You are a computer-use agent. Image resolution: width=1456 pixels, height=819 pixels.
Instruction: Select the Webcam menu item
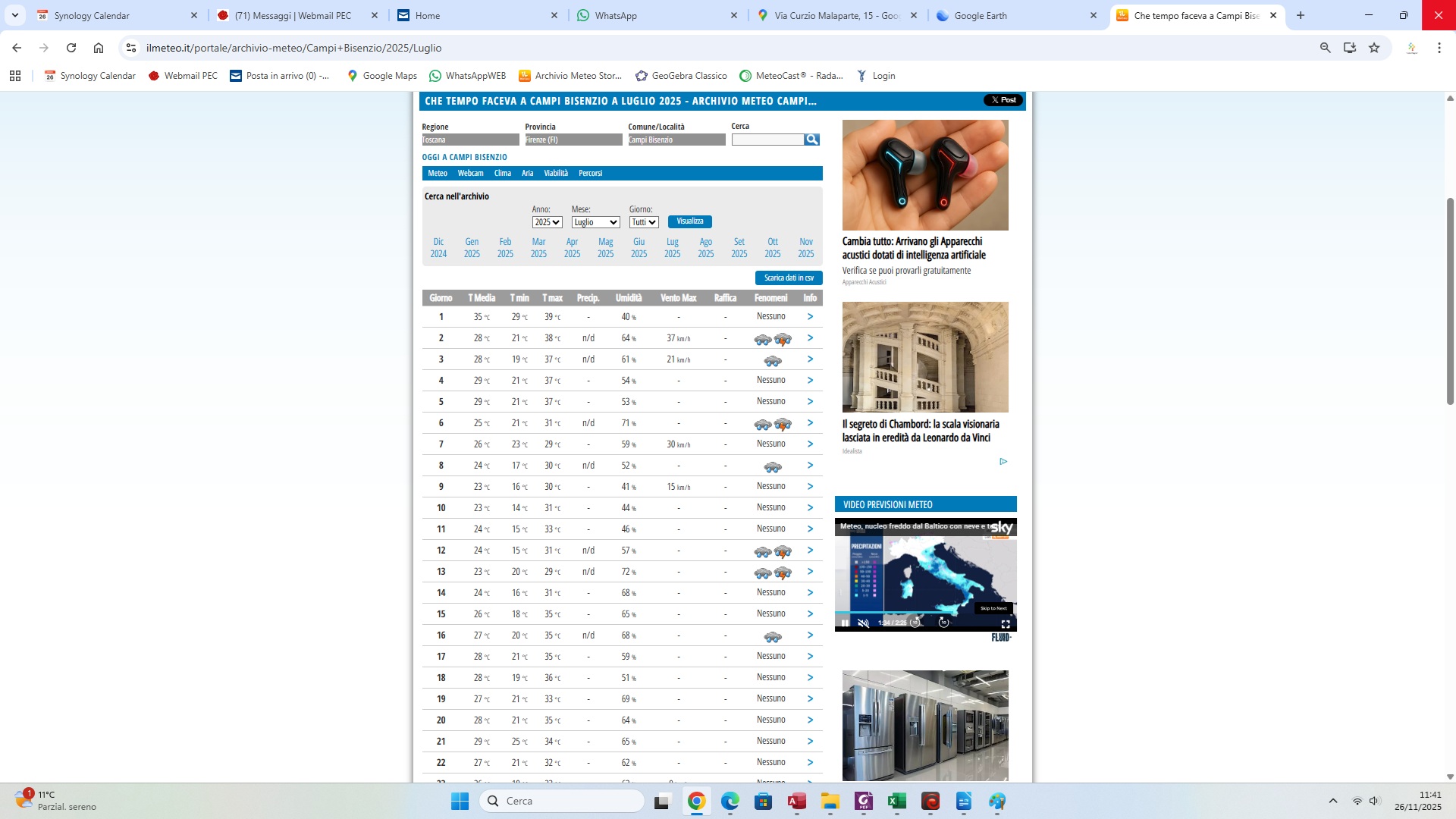470,174
